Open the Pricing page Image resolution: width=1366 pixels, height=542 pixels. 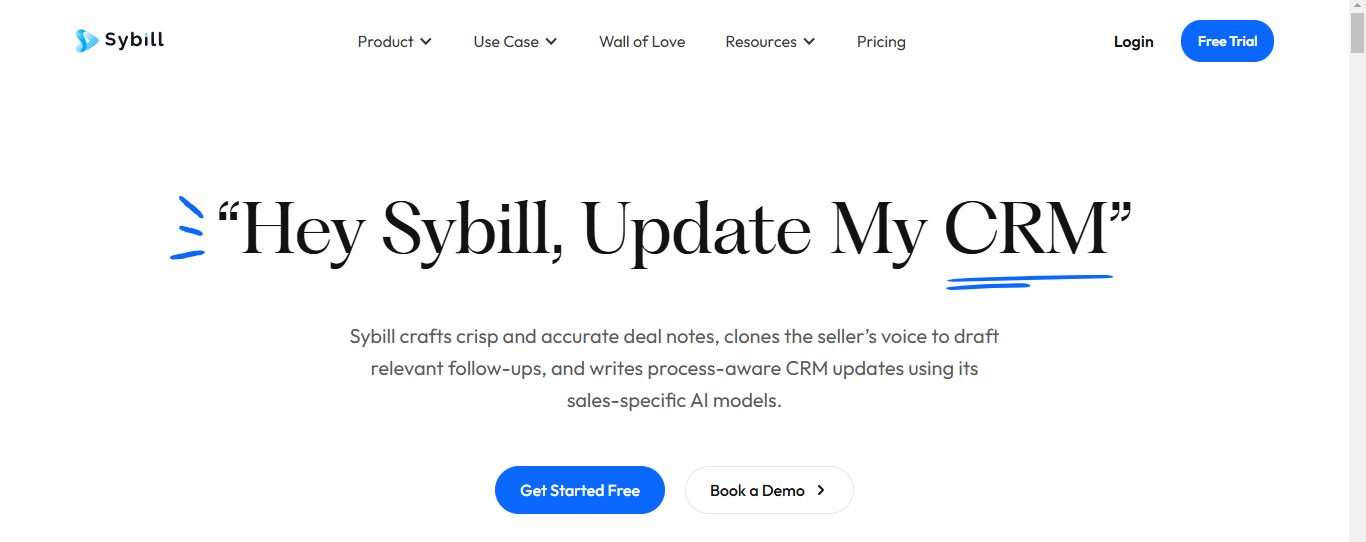(881, 42)
